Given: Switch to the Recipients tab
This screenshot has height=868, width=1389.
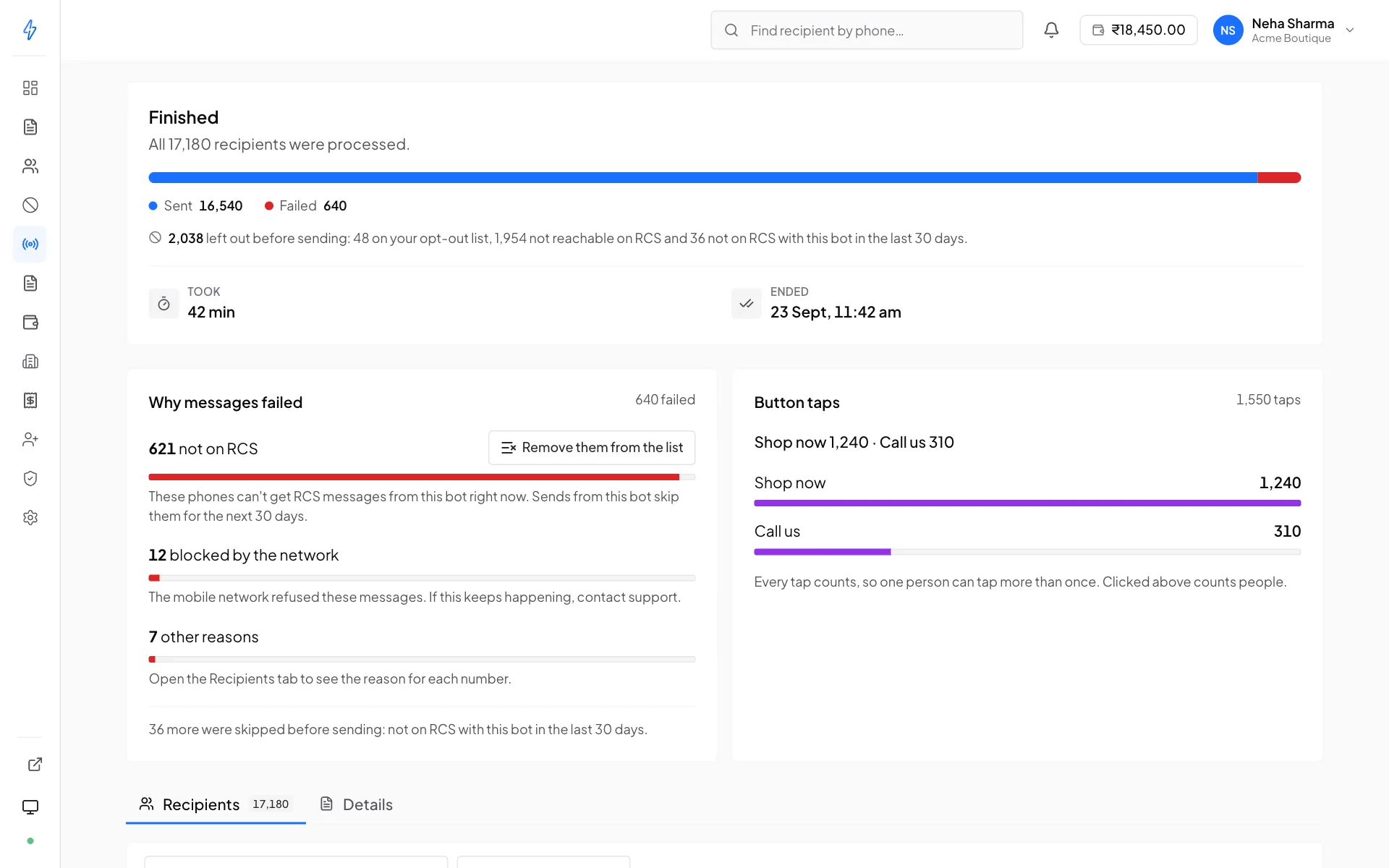Looking at the screenshot, I should pyautogui.click(x=216, y=804).
